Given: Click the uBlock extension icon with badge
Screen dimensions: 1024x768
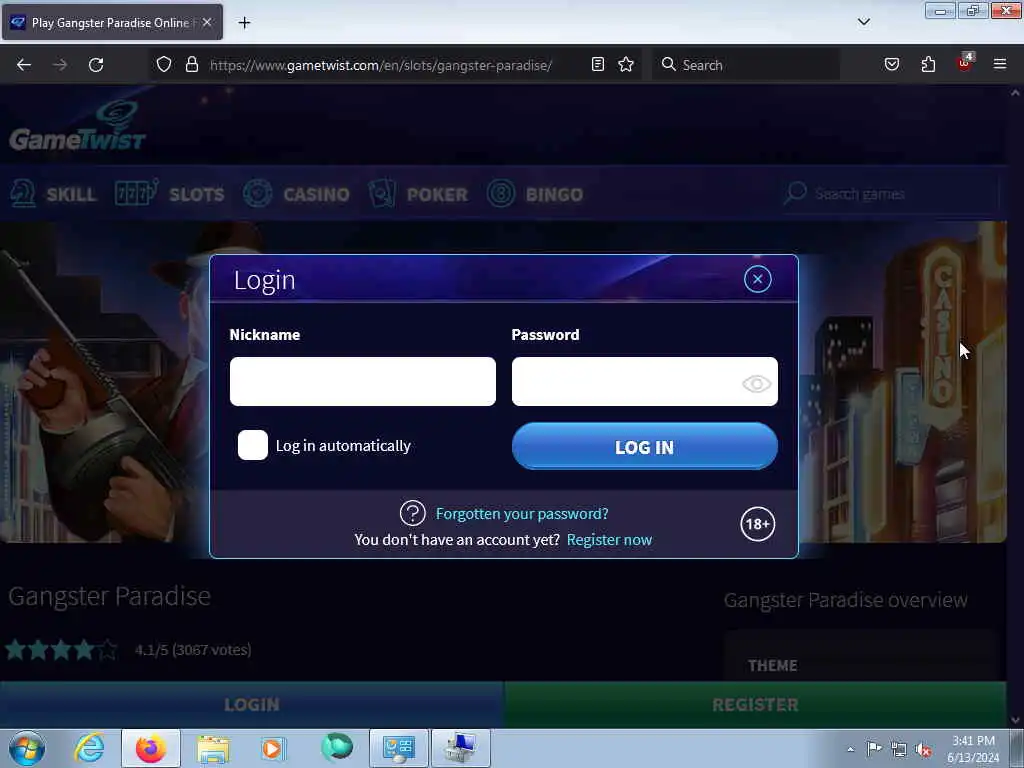Looking at the screenshot, I should pos(965,63).
